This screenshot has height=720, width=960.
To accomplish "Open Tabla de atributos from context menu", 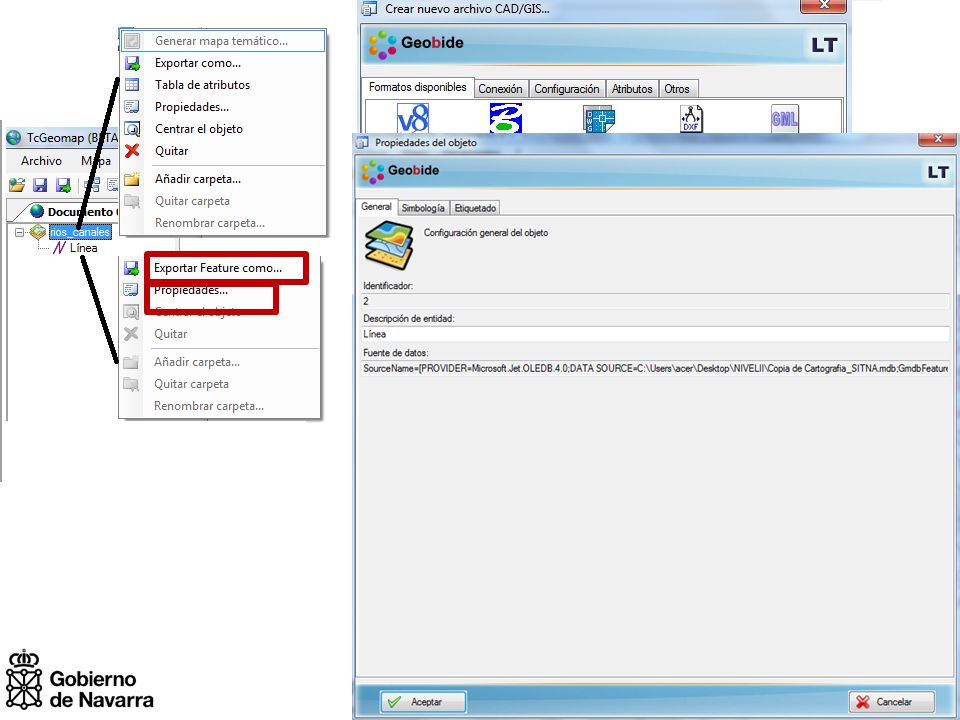I will point(202,85).
